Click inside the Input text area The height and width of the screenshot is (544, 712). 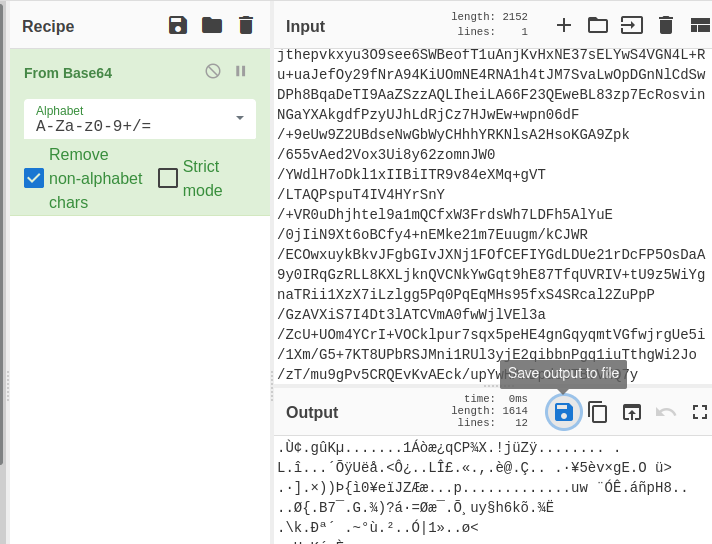[x=493, y=217]
